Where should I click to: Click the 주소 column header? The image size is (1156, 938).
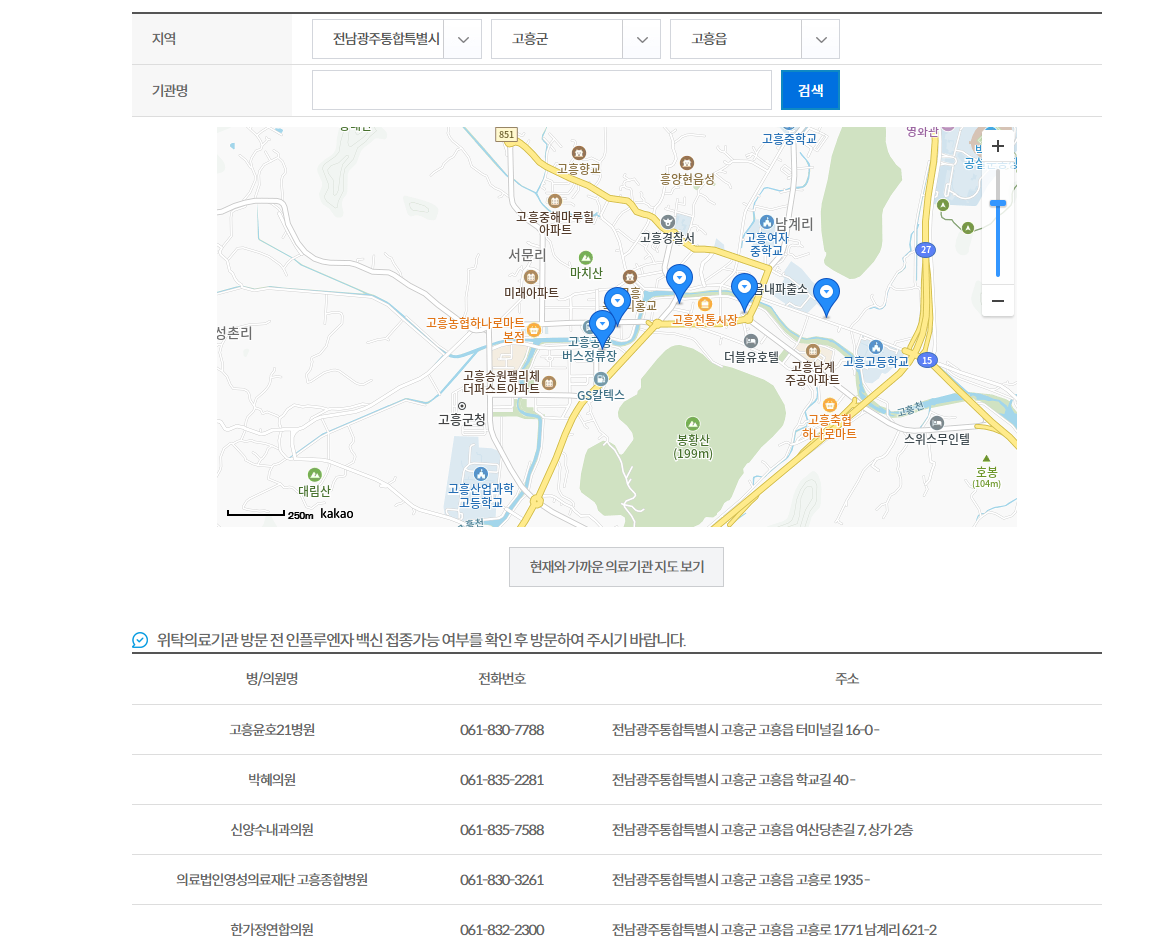847,678
